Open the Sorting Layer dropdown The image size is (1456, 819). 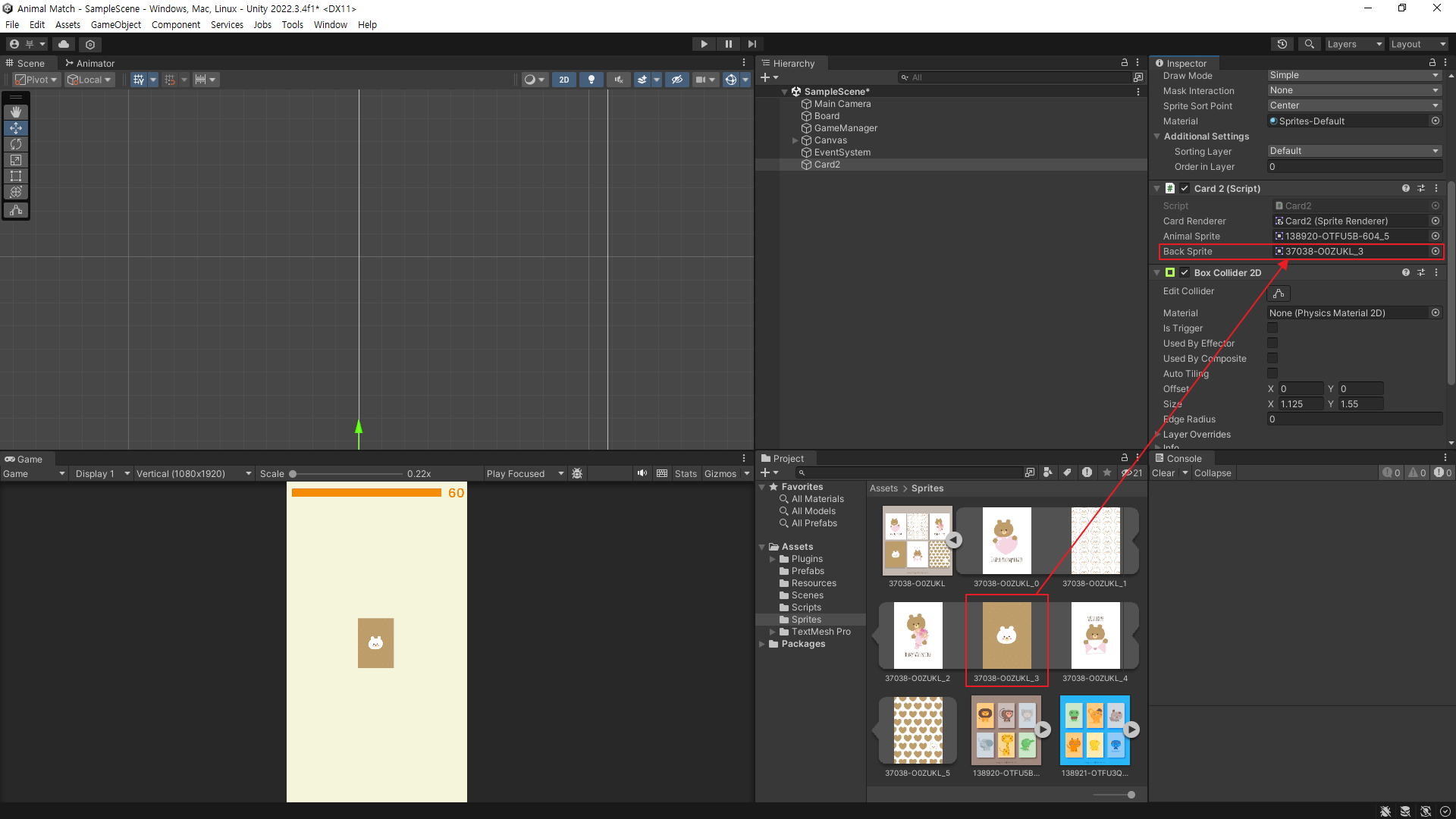coord(1354,151)
